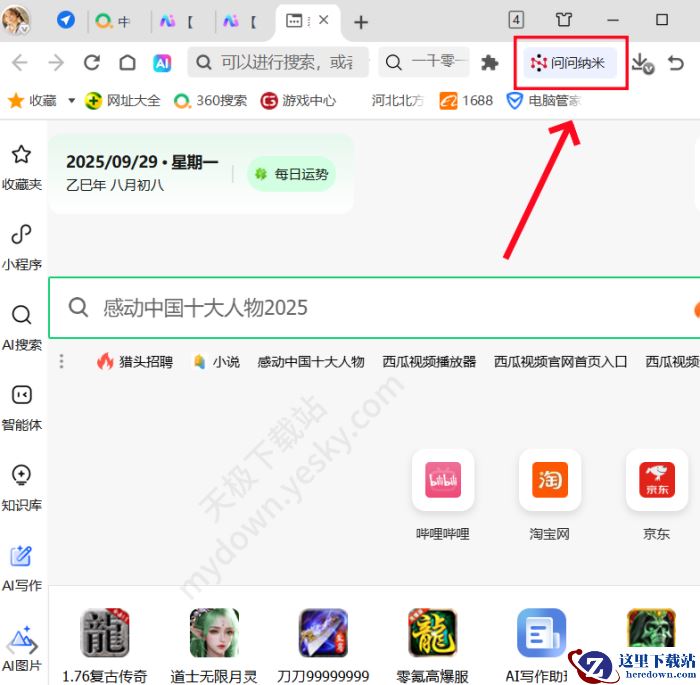Open AI搜索 in the left sidebar
The width and height of the screenshot is (700, 685).
point(21,327)
